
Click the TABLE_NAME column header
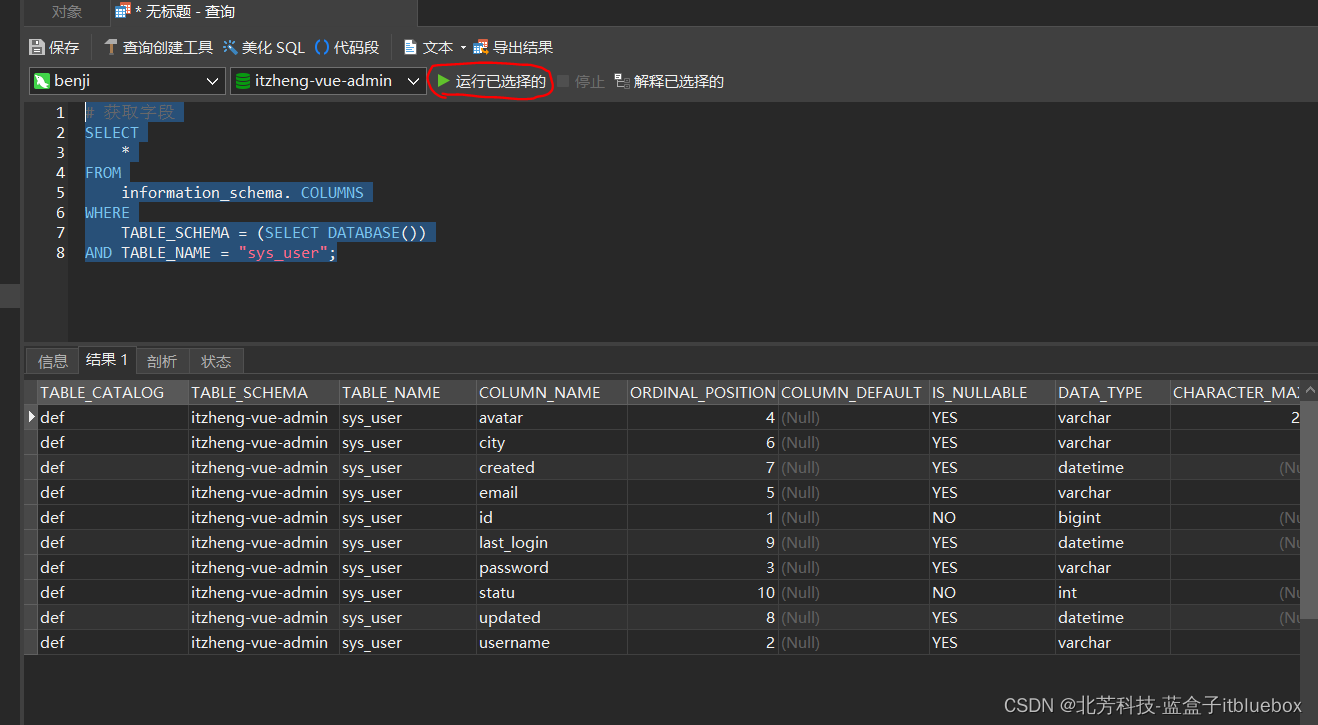click(x=408, y=392)
